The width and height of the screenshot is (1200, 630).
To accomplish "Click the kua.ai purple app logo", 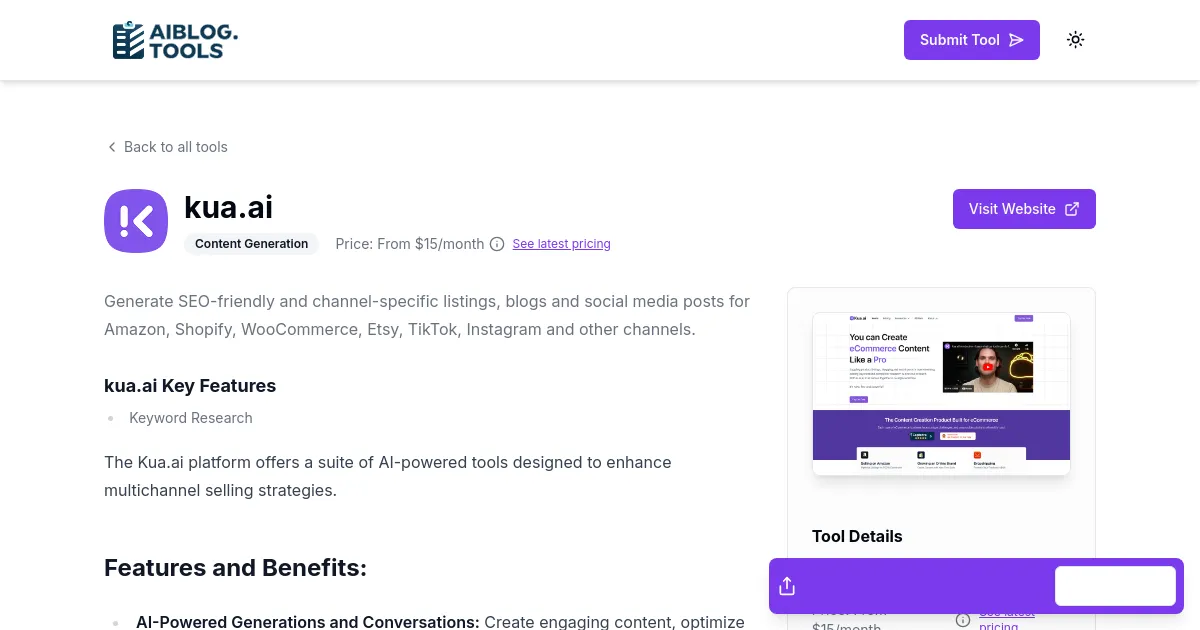I will click(136, 221).
